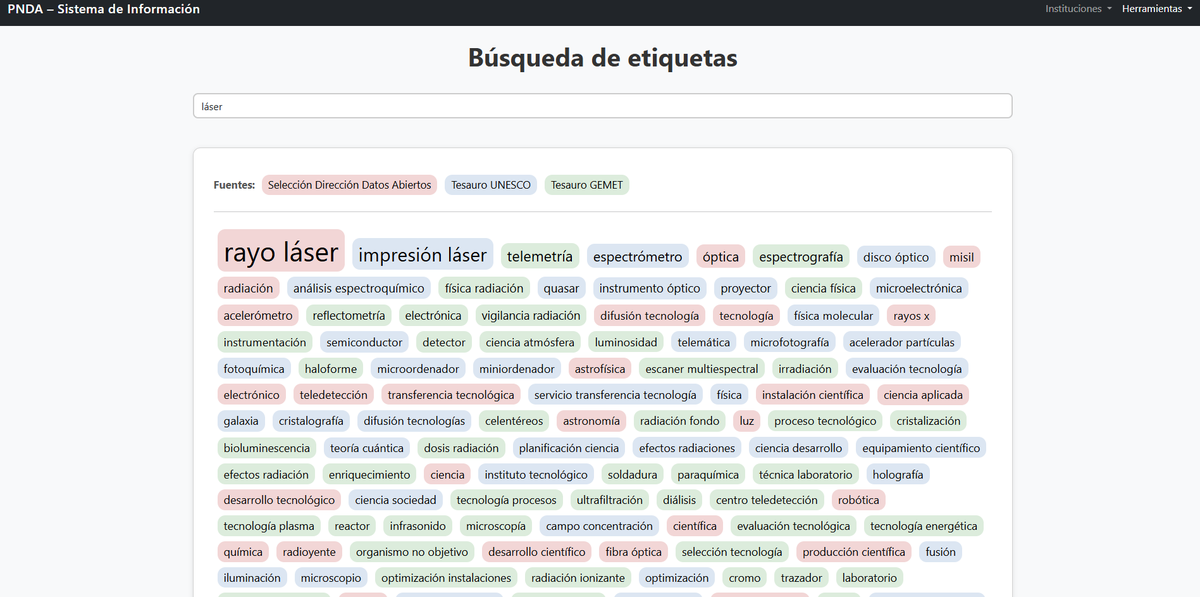Choose the 'espectrografía' tag
This screenshot has width=1200, height=597.
click(x=801, y=257)
